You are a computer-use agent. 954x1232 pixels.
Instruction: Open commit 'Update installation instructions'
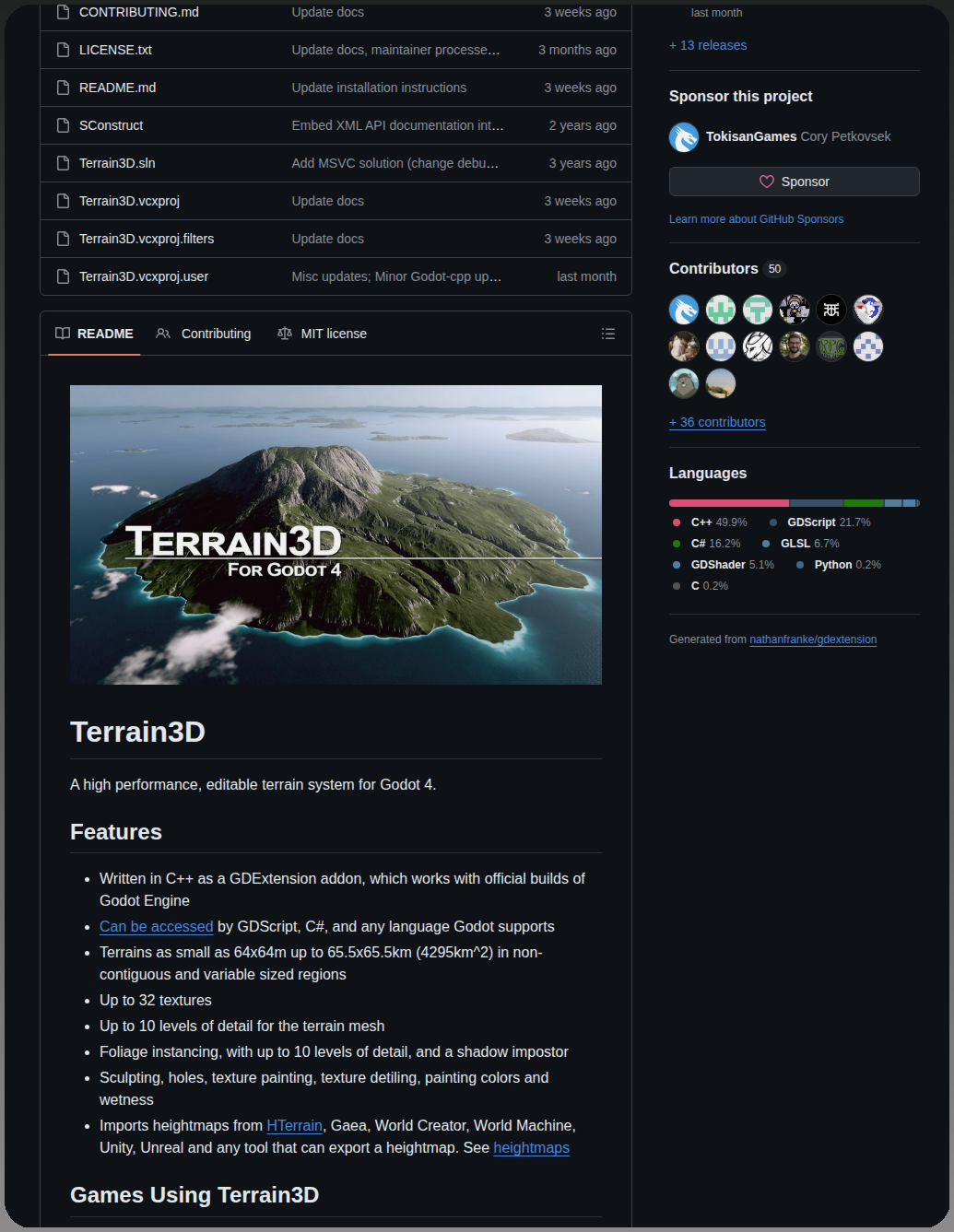(379, 88)
